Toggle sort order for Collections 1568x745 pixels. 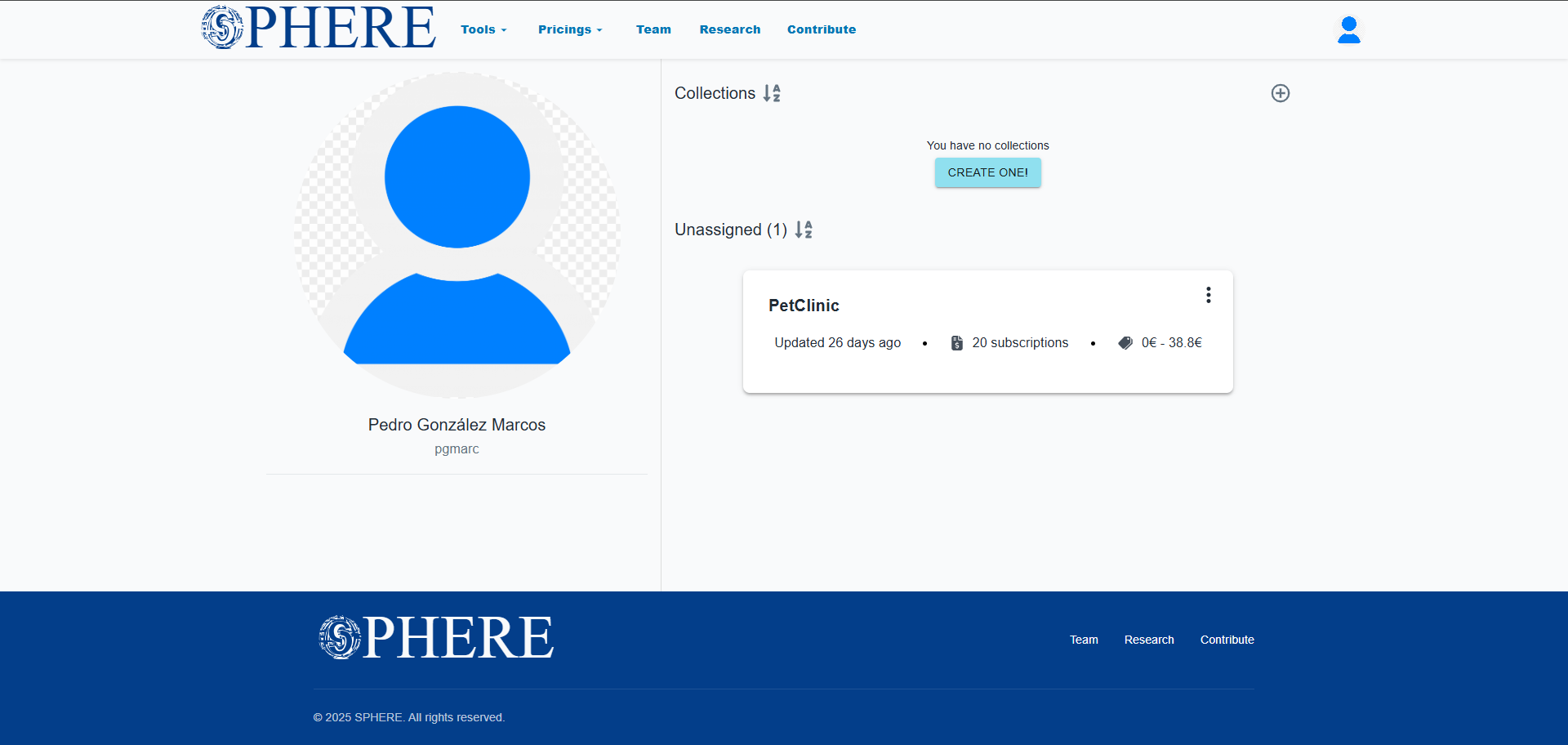pos(772,93)
